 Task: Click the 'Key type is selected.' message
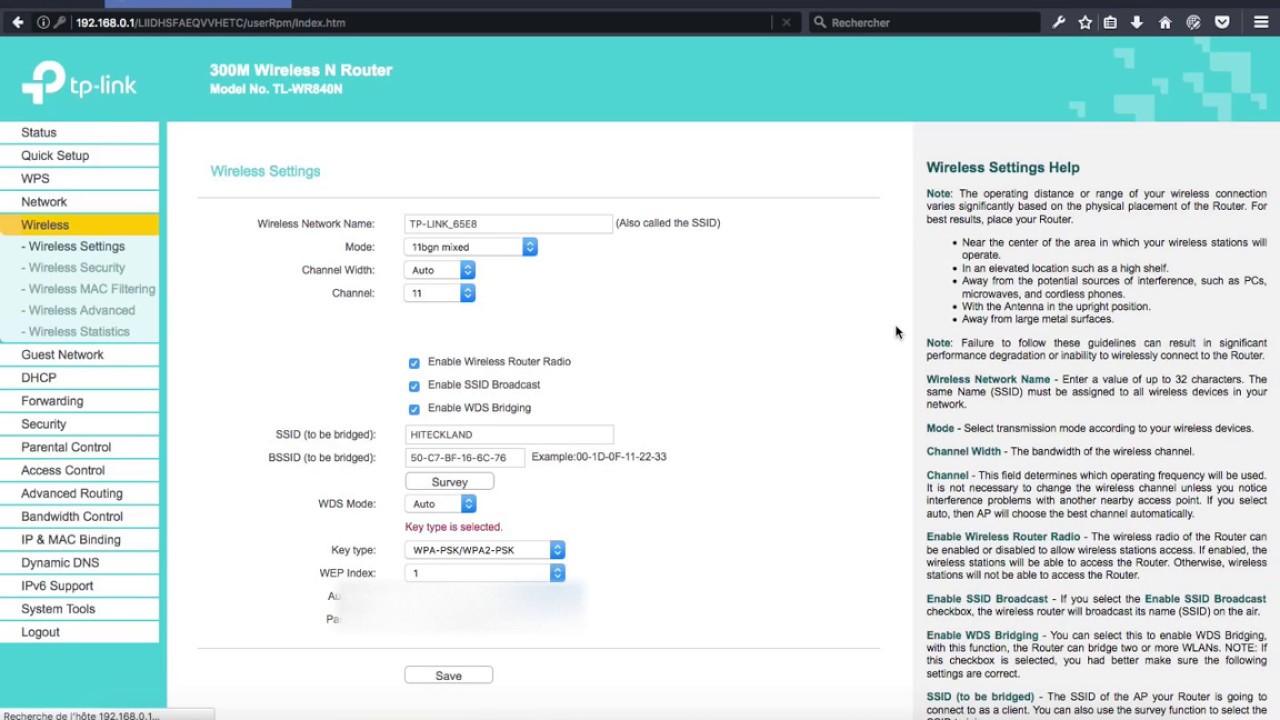[x=454, y=527]
